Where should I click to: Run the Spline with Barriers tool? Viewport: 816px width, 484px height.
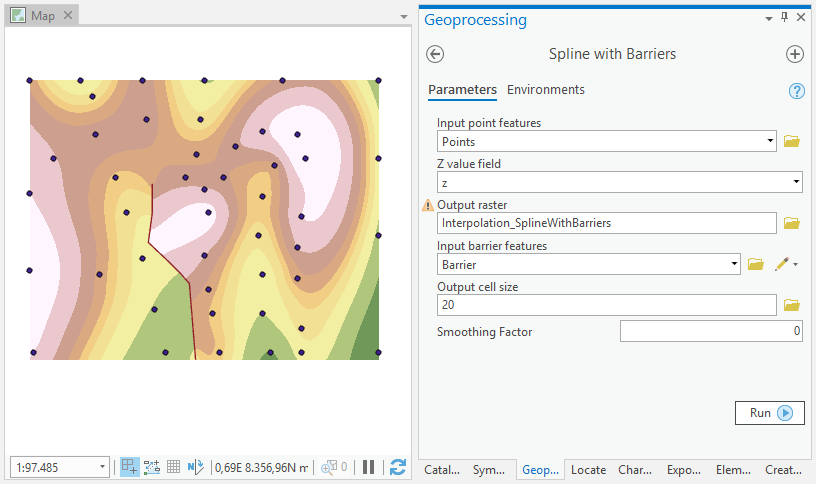pos(770,413)
